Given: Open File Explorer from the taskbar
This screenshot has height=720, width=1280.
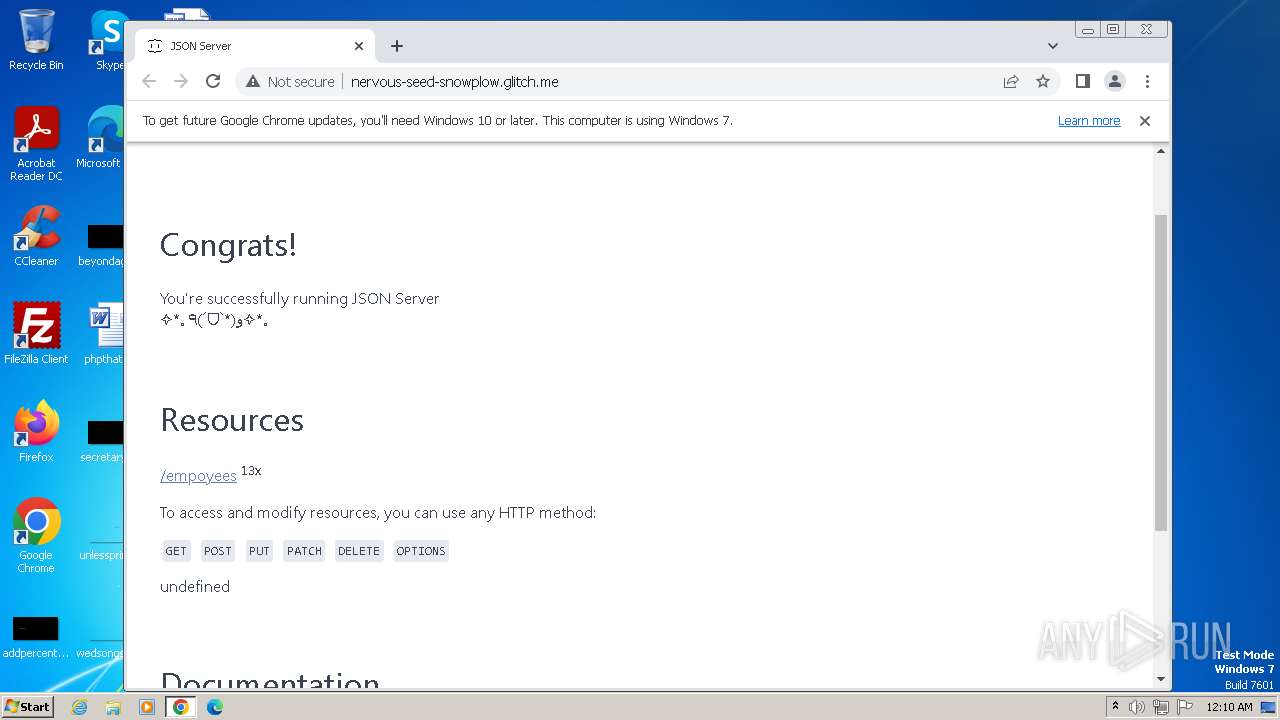Looking at the screenshot, I should coord(113,707).
